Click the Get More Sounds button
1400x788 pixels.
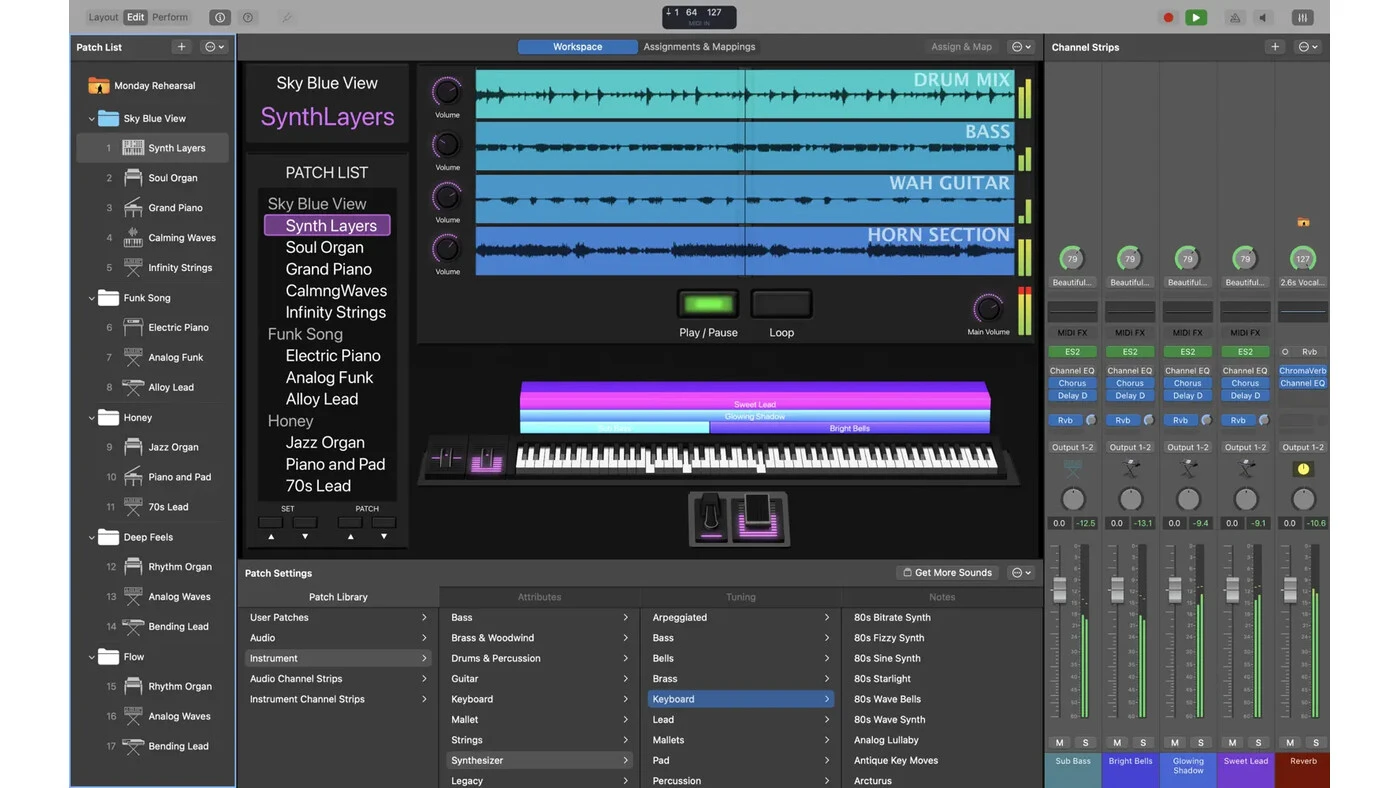point(946,573)
